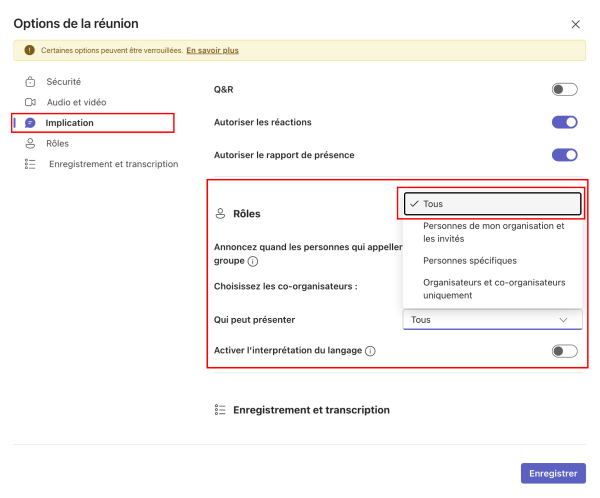Click 'Activer l'interprétation du langage' text
600x498 pixels.
point(288,350)
